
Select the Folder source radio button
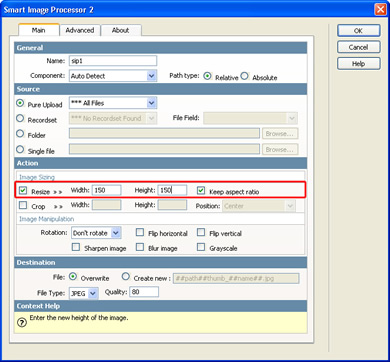(x=20, y=134)
